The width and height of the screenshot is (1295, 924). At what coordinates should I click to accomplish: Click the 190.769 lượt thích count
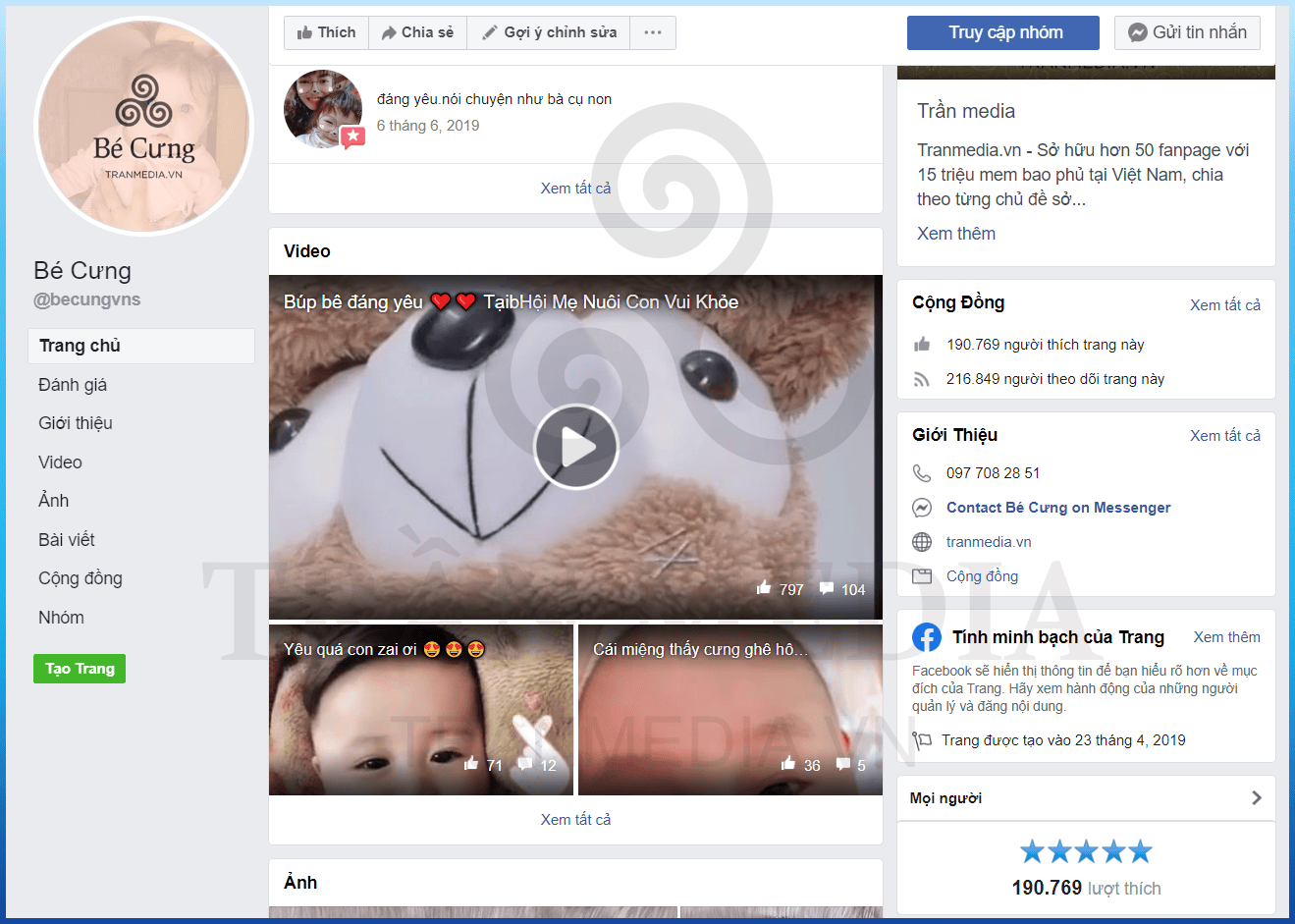tap(1086, 888)
